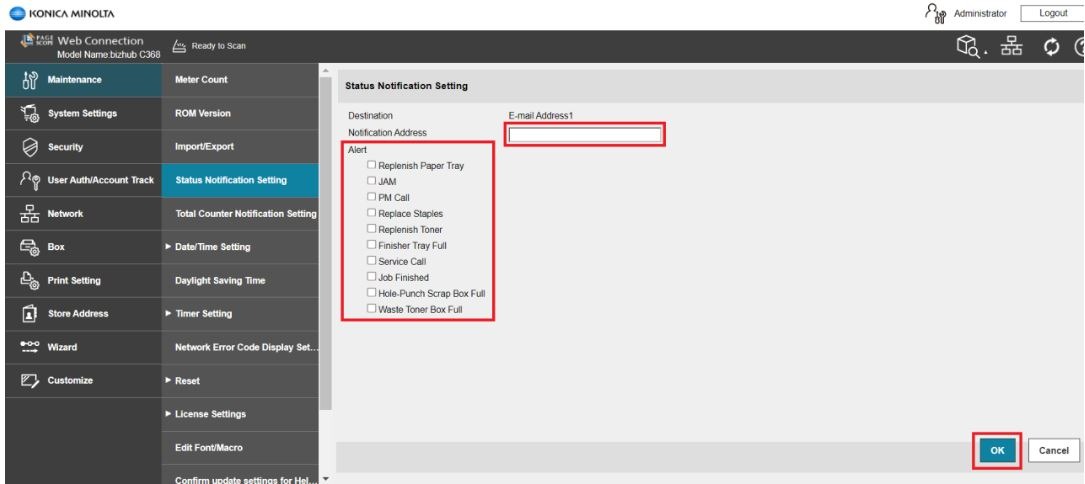This screenshot has width=1085, height=484.
Task: Enable the Replenish Paper Tray alert
Action: [372, 165]
